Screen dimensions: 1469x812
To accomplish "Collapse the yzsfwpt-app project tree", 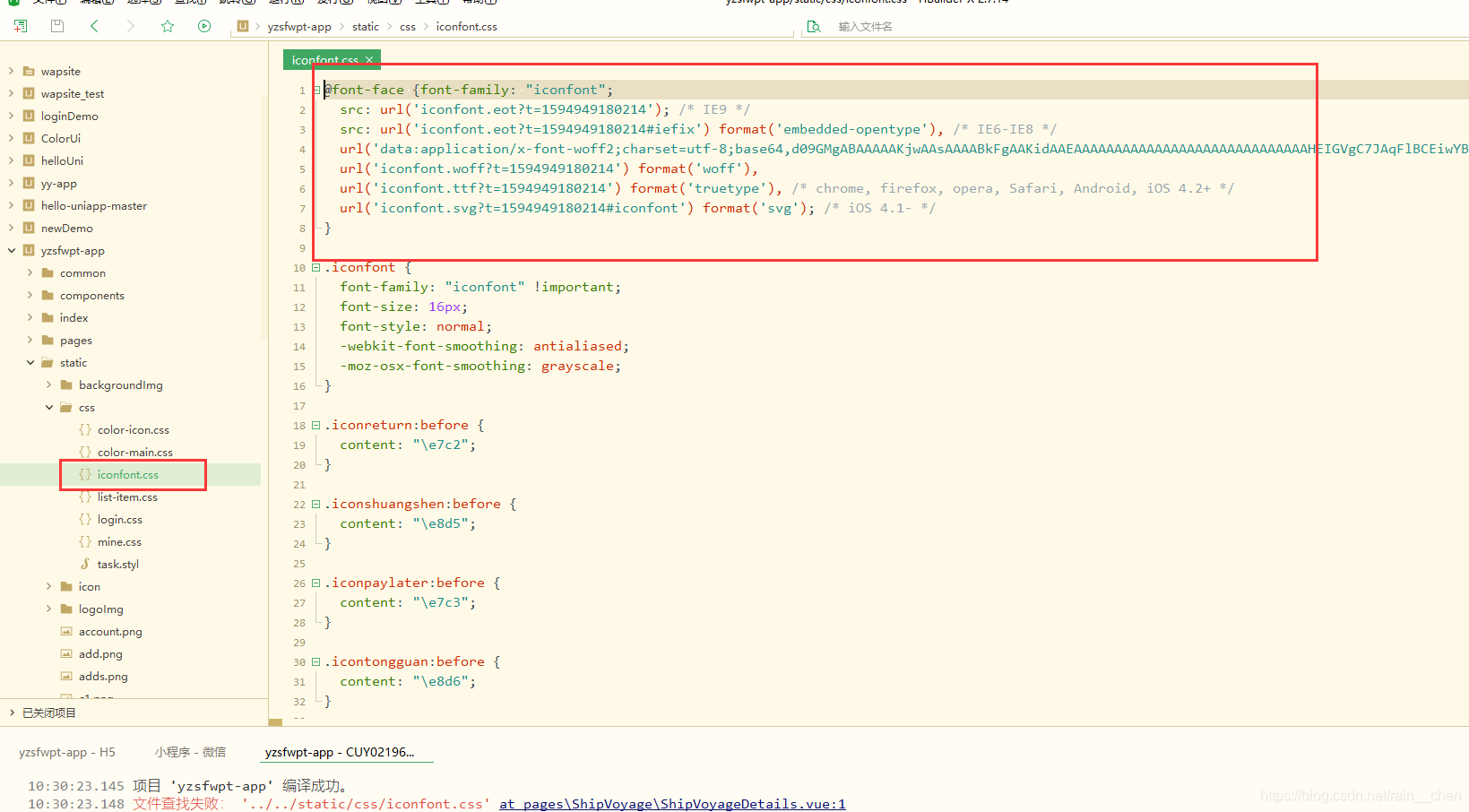I will click(12, 250).
